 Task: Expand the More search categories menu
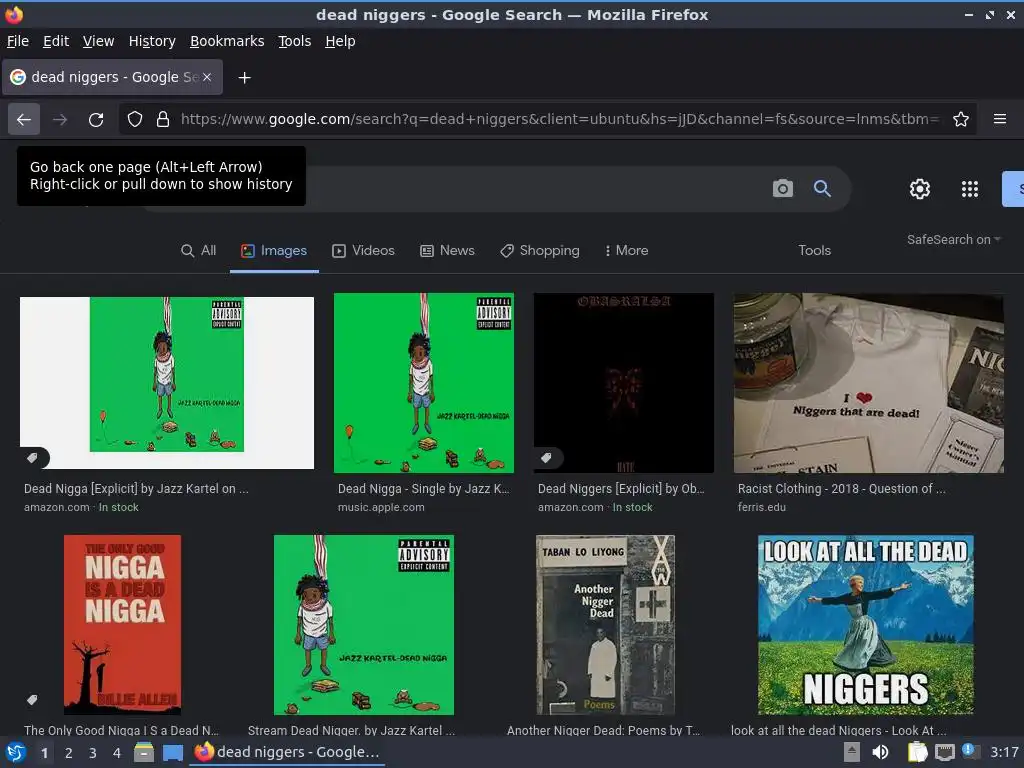point(626,251)
